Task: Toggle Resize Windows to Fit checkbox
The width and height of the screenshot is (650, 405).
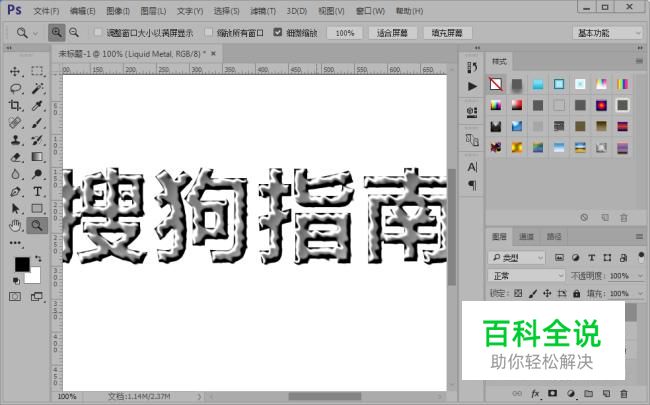Action: click(x=98, y=32)
